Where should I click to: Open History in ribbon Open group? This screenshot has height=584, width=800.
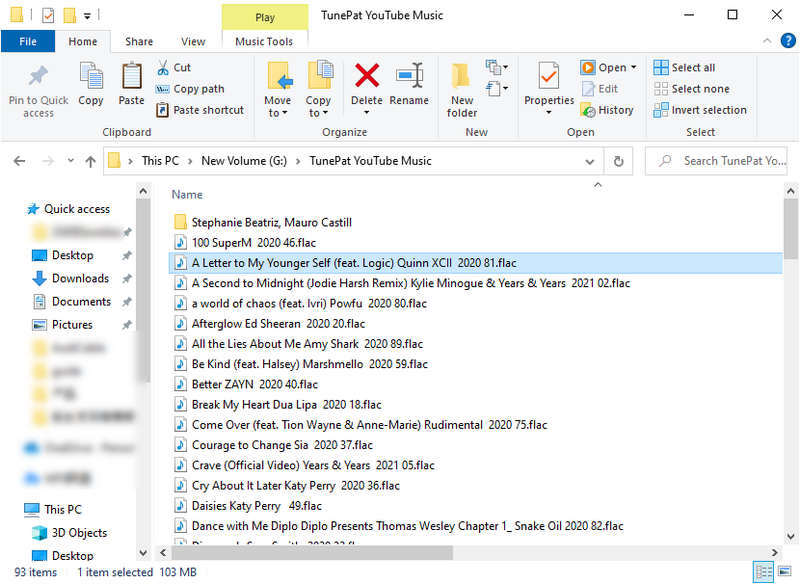[x=607, y=110]
